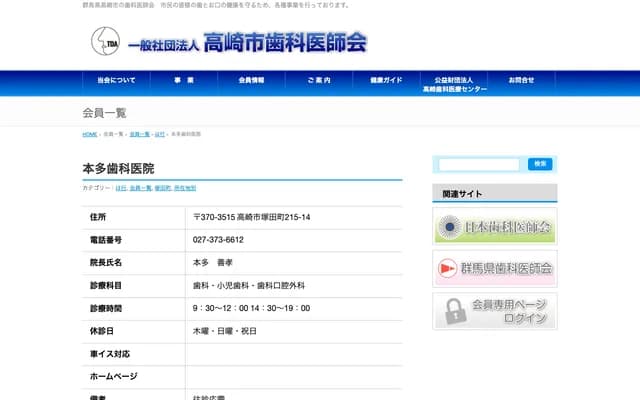The image size is (640, 400).
Task: Open the ご案内 menu item
Action: 319,79
